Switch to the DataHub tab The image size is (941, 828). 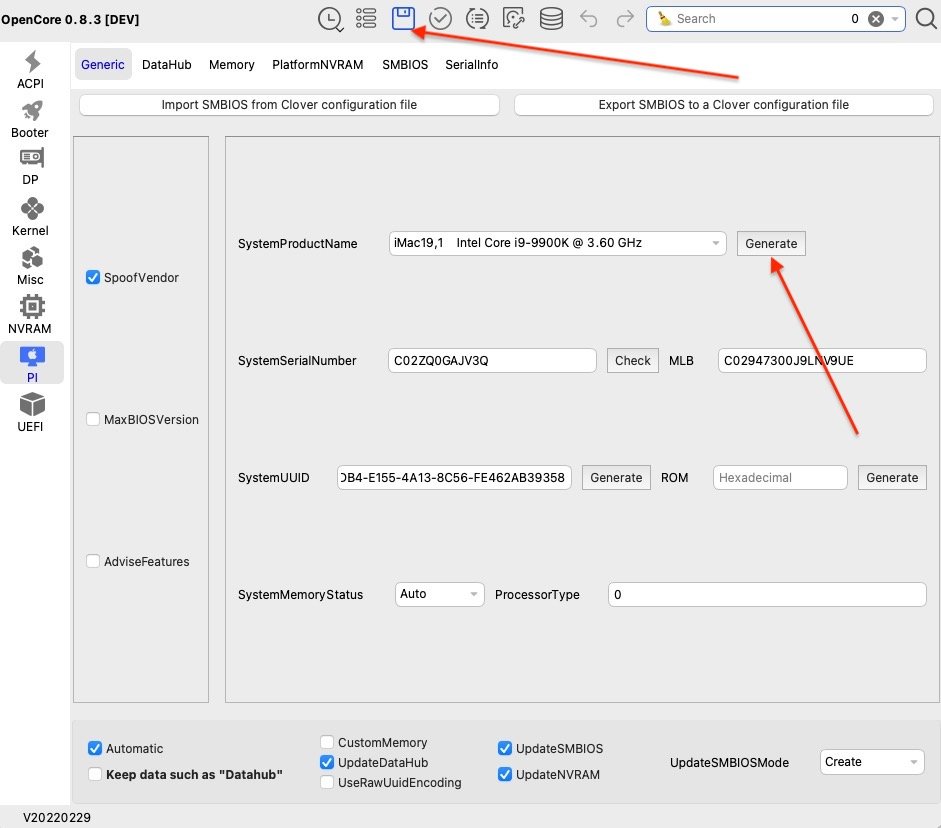166,64
